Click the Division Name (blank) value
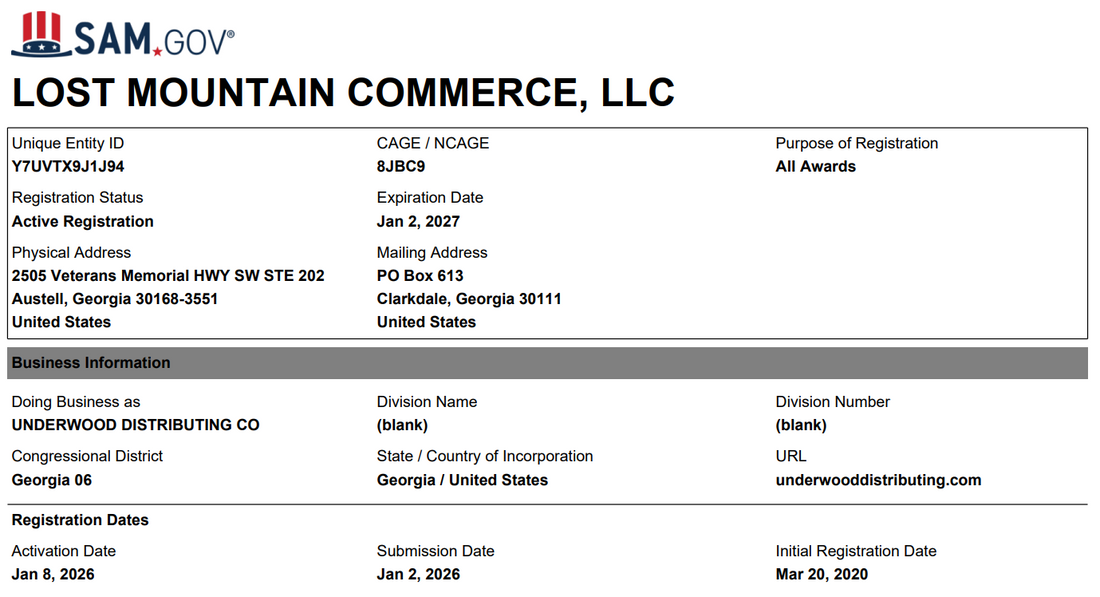 402,424
